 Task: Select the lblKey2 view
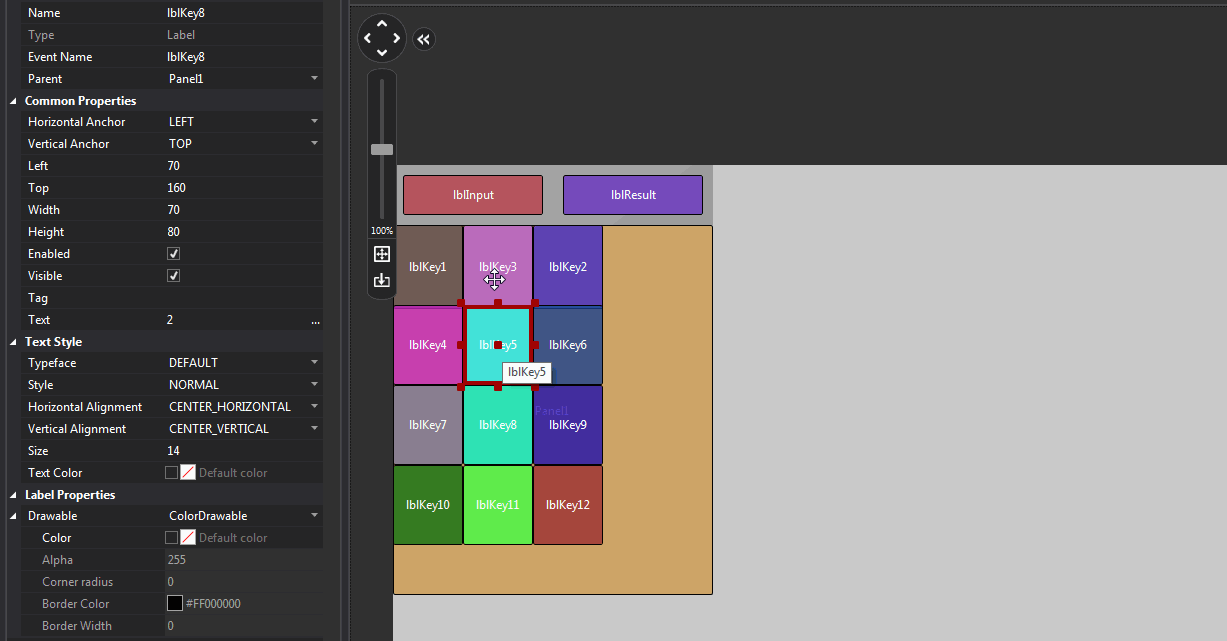coord(568,267)
